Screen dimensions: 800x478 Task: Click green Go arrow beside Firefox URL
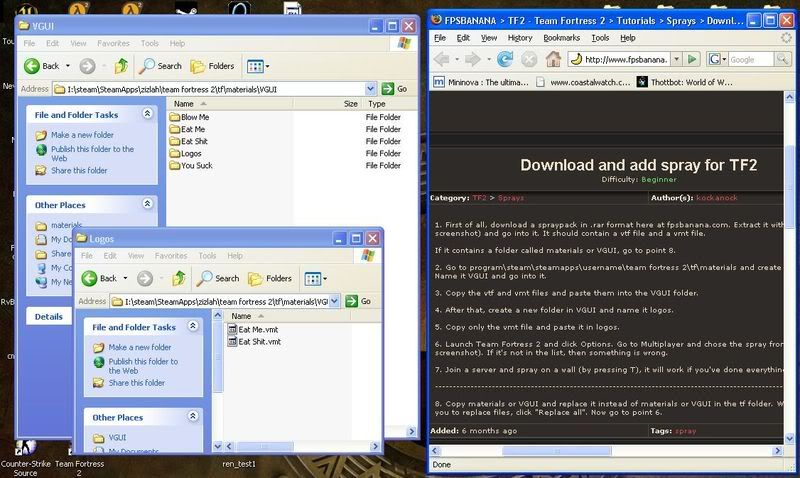click(x=692, y=59)
